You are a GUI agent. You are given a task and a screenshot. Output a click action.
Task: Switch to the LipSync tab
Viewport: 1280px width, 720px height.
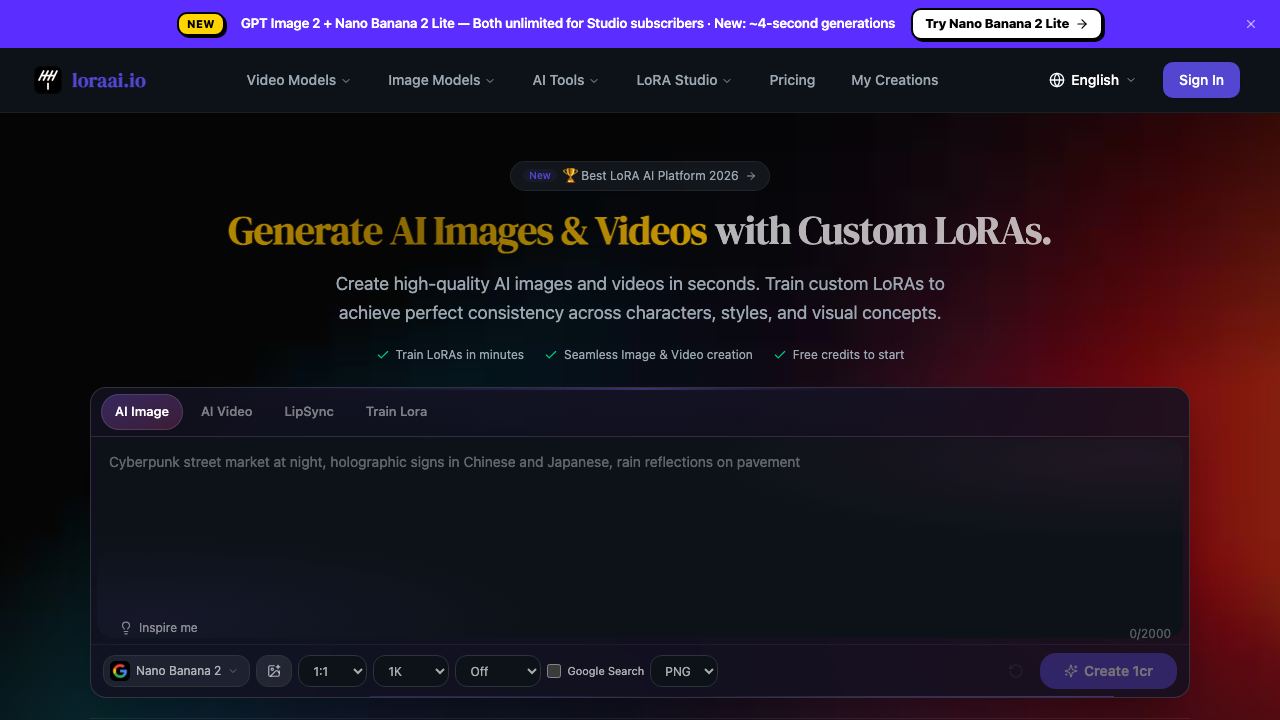(309, 412)
